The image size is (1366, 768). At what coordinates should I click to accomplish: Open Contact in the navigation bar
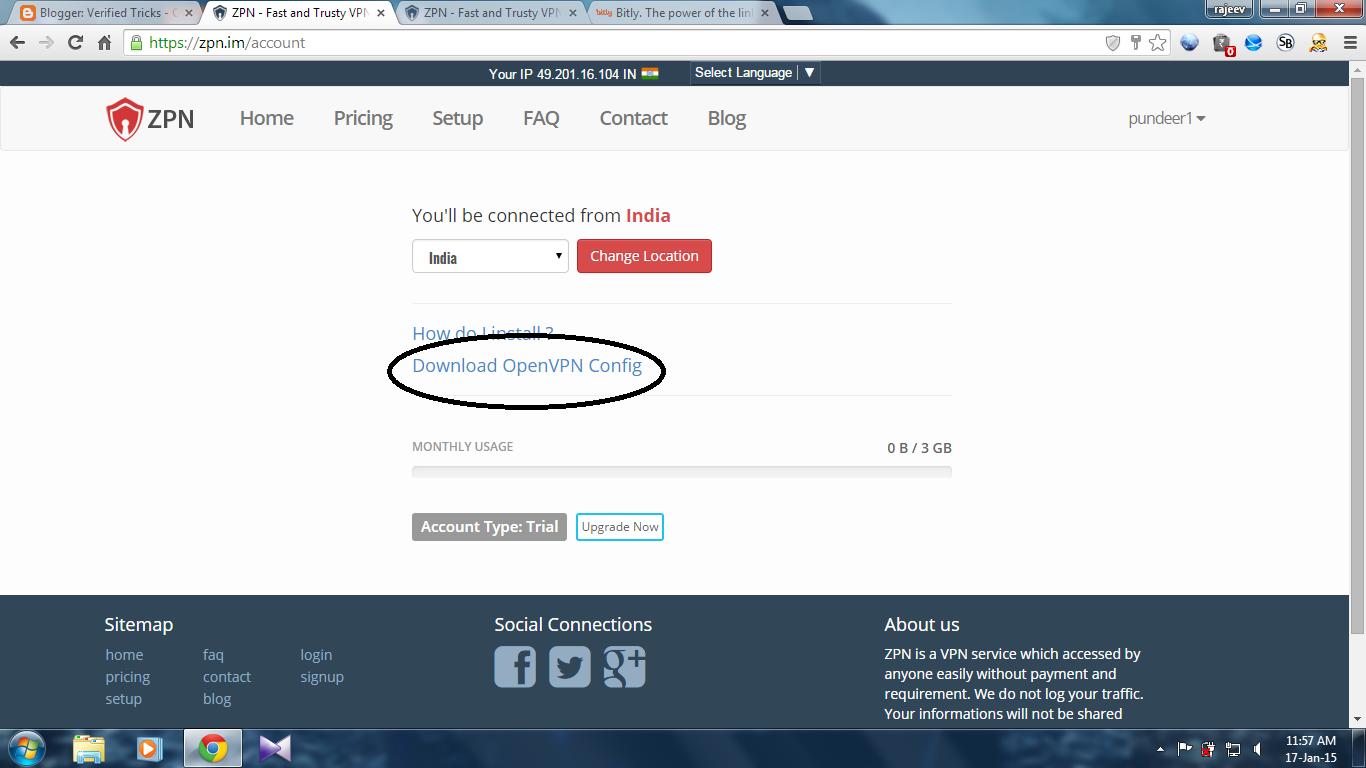(x=633, y=118)
